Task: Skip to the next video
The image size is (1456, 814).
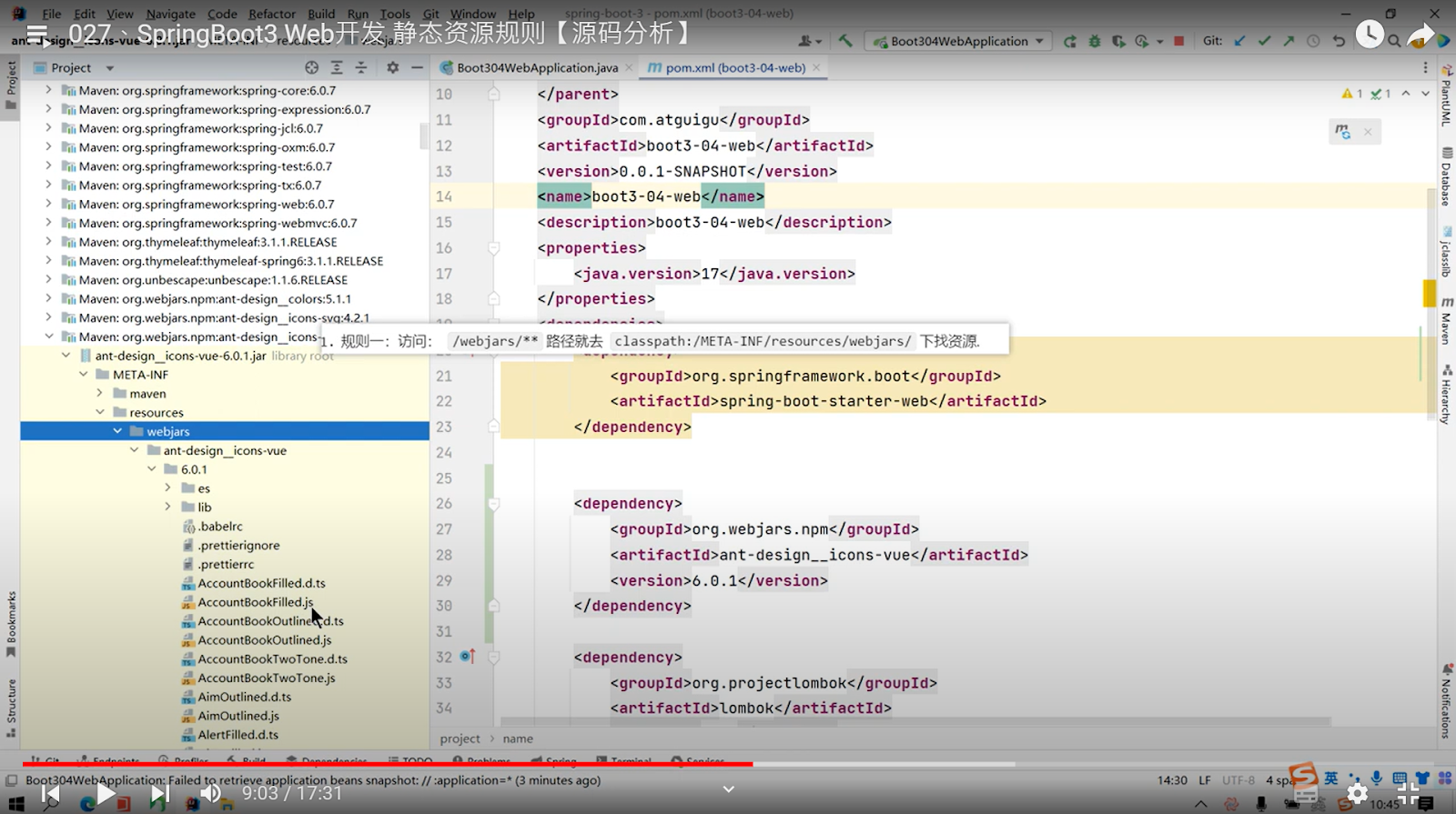Action: click(159, 793)
